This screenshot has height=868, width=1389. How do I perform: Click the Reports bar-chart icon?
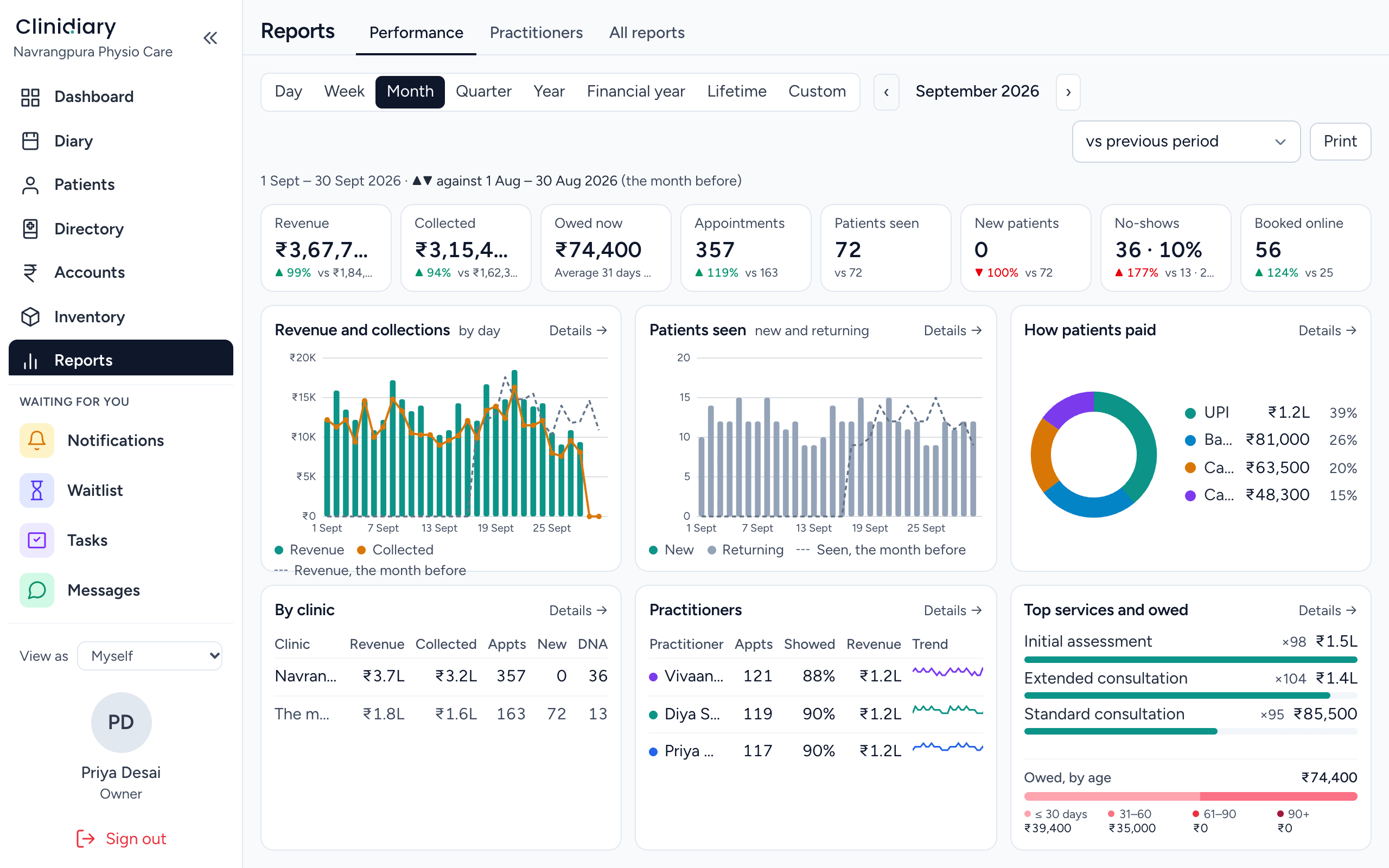[30, 361]
